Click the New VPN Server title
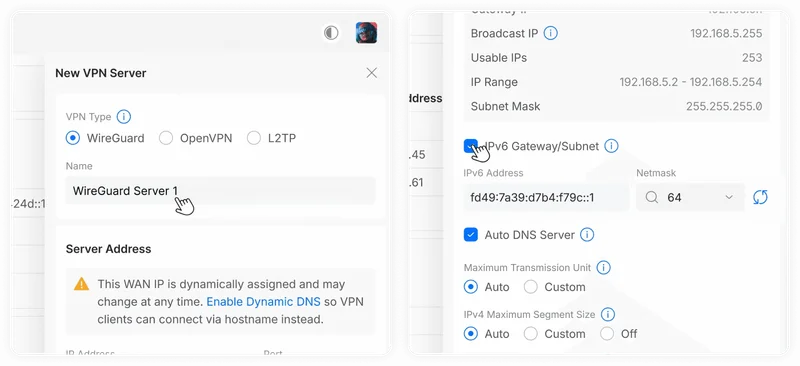Viewport: 800px width, 366px height. [x=101, y=73]
